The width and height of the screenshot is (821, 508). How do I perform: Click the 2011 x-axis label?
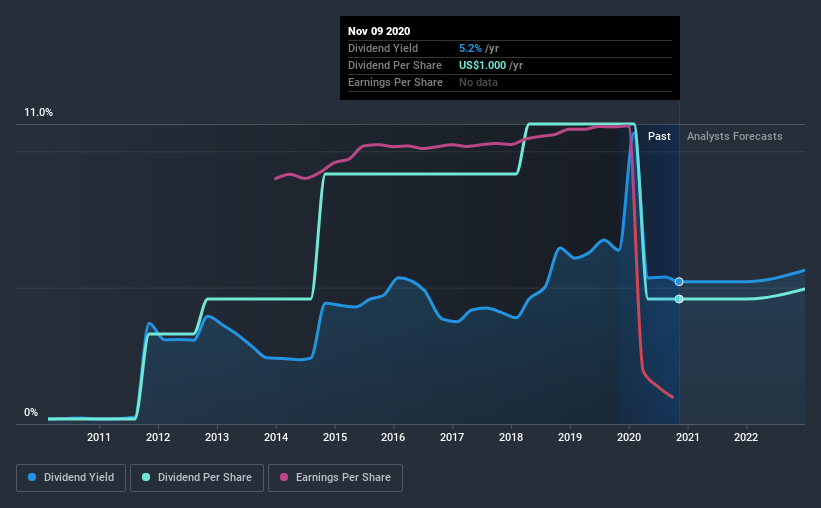click(98, 437)
